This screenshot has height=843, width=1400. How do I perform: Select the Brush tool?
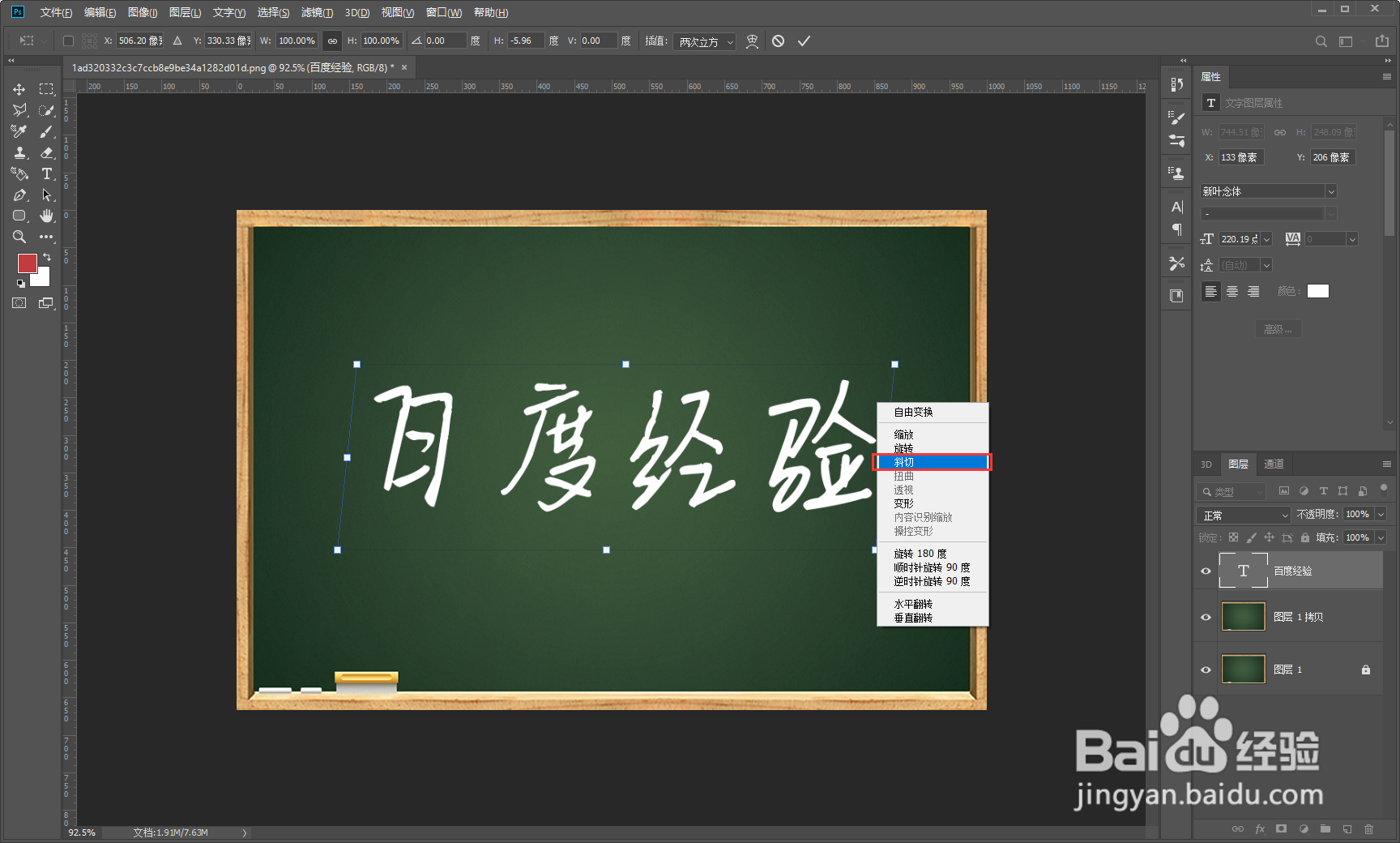(47, 131)
